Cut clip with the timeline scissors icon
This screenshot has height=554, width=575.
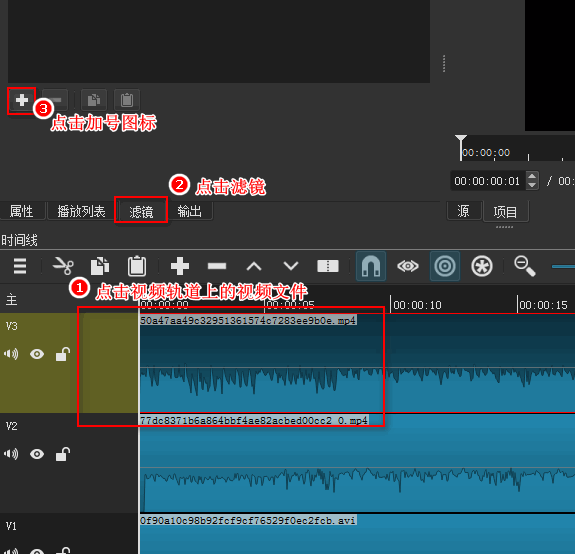(x=63, y=266)
